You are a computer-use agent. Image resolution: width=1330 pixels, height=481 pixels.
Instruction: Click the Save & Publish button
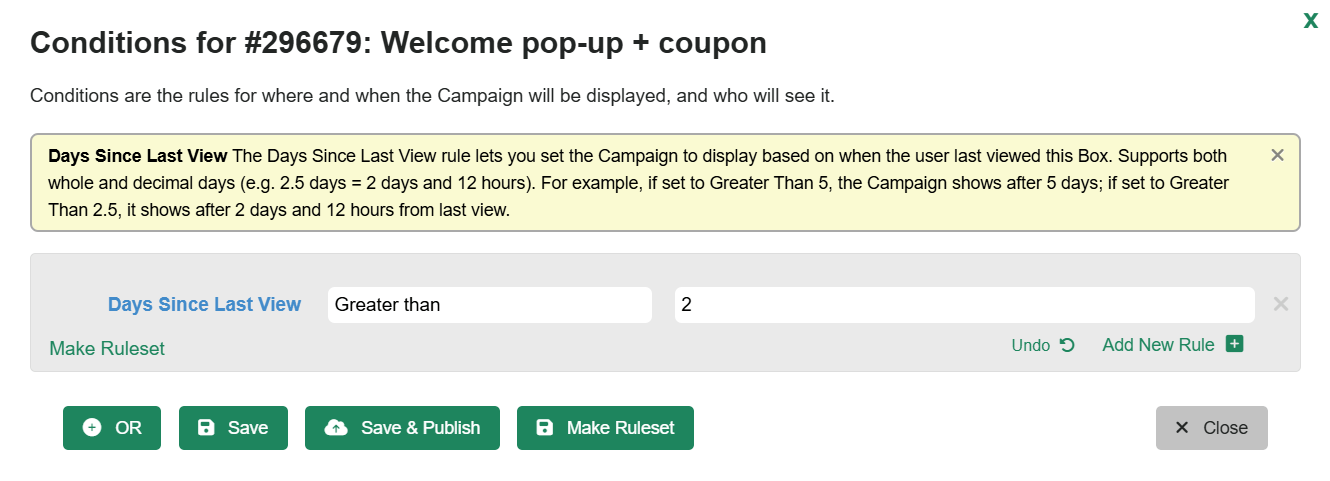pos(402,428)
